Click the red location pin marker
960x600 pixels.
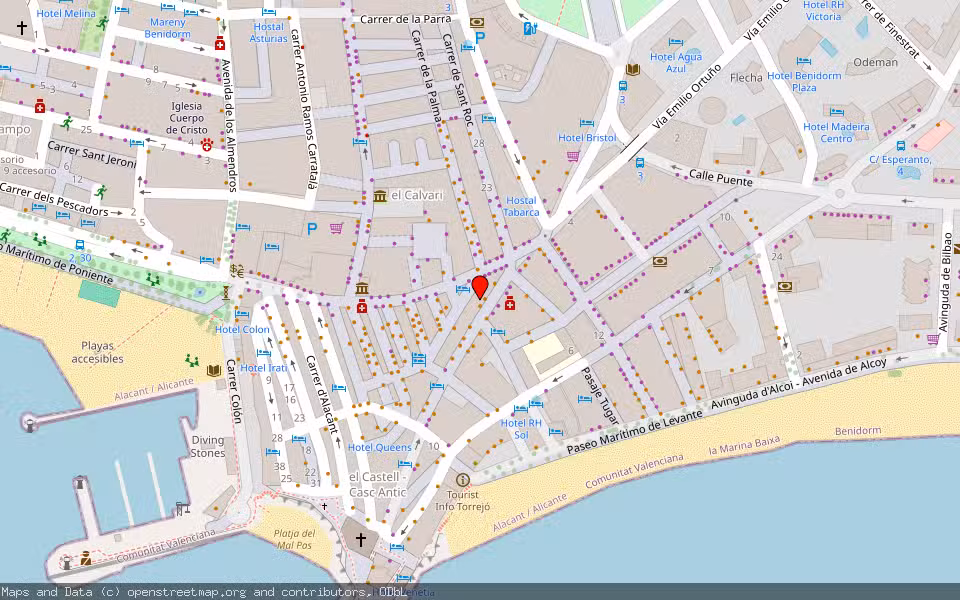480,287
